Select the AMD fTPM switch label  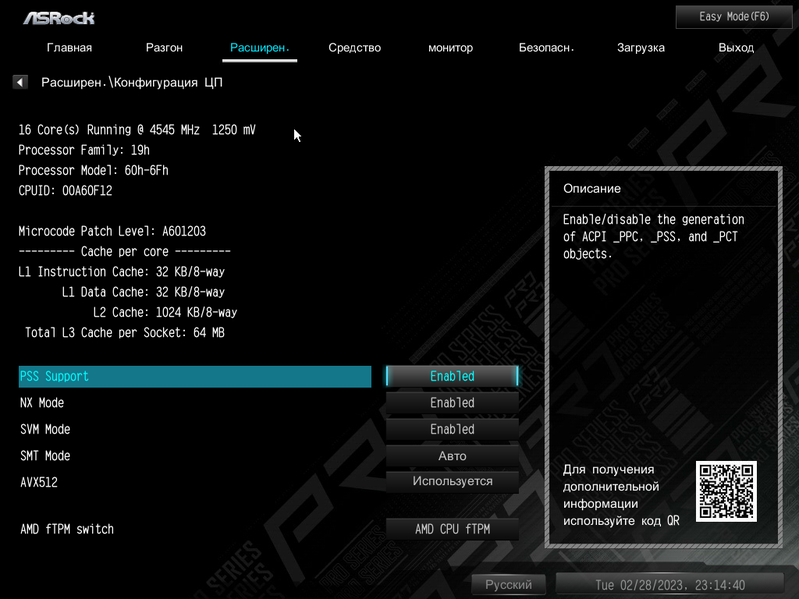click(67, 529)
